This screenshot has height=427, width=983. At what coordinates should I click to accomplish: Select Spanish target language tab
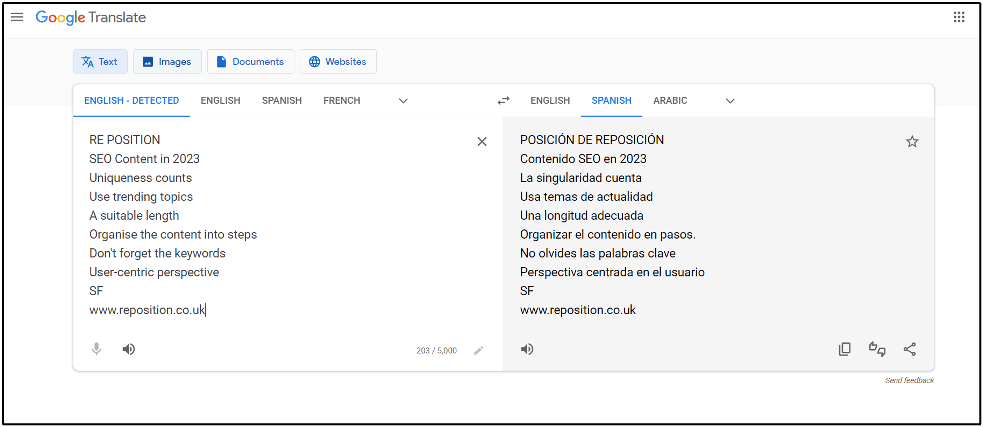coord(612,100)
